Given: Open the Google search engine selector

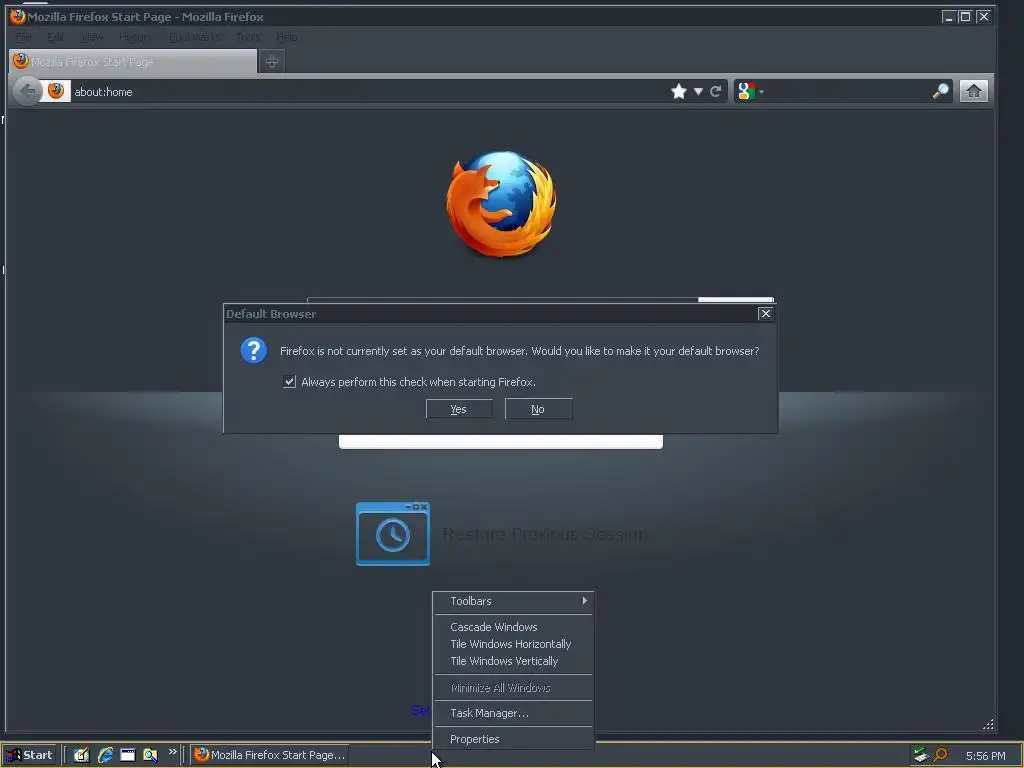Looking at the screenshot, I should click(x=750, y=91).
